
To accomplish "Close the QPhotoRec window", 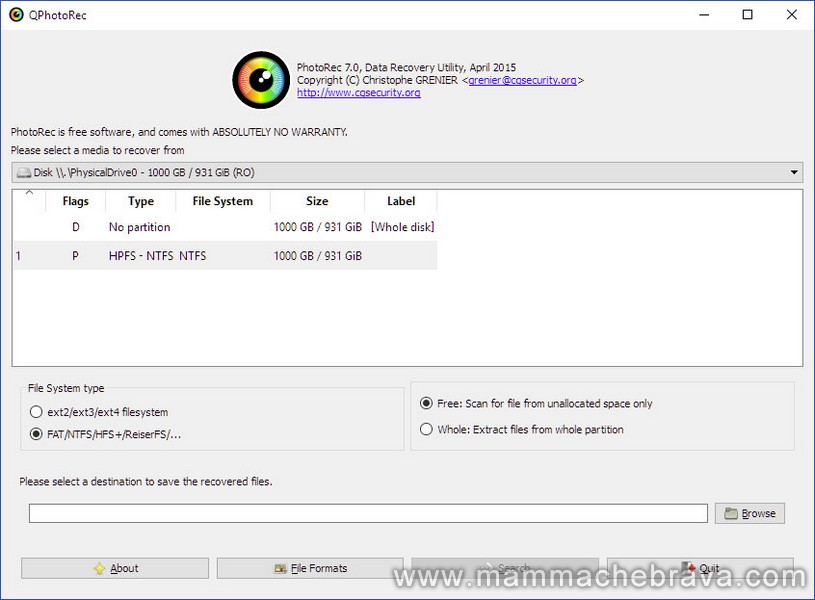I will [x=791, y=15].
